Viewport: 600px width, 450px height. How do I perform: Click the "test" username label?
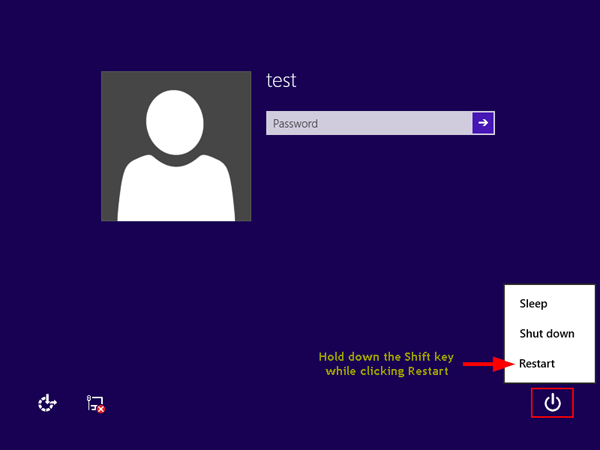(x=281, y=81)
